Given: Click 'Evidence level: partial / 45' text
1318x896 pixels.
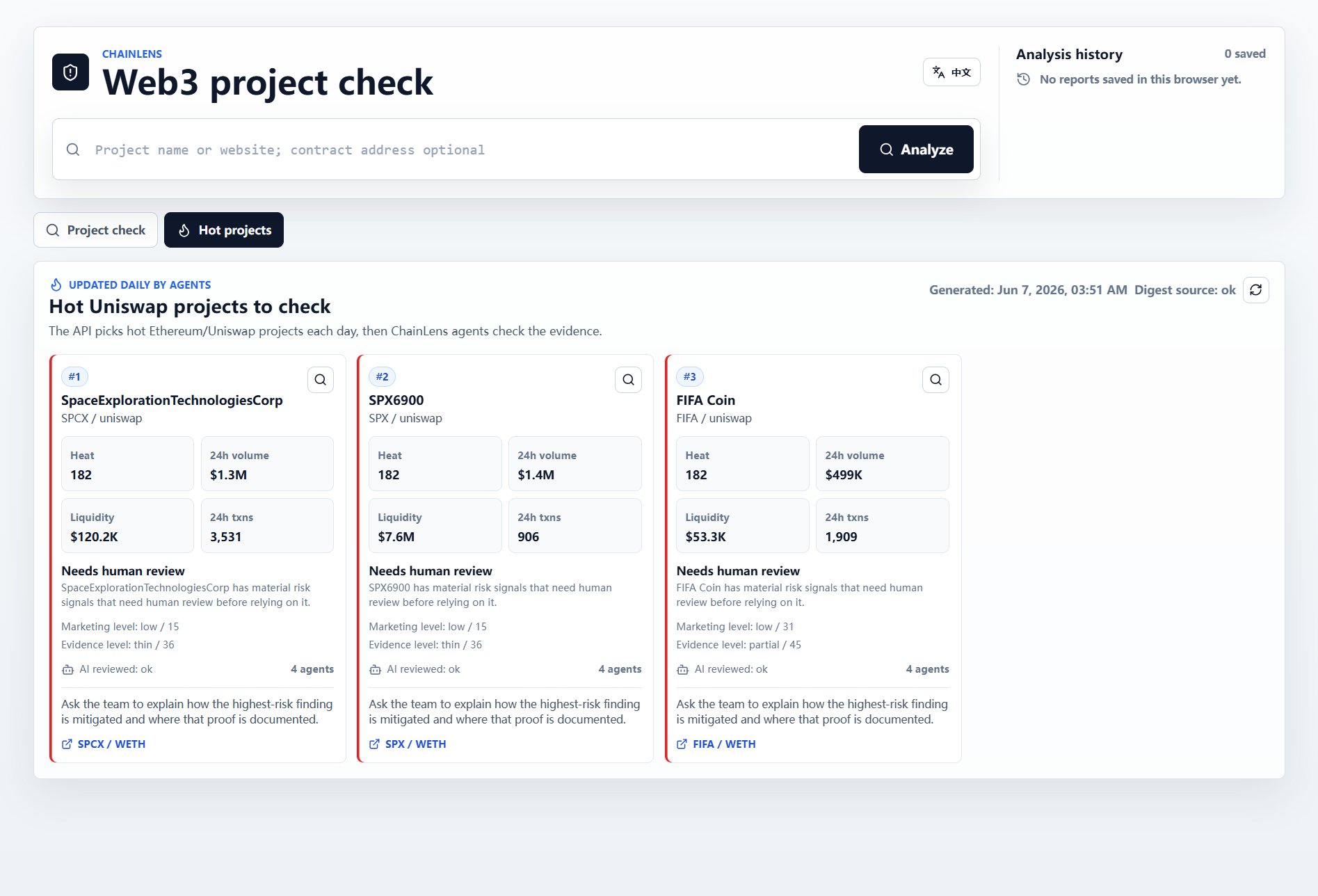Looking at the screenshot, I should click(739, 645).
